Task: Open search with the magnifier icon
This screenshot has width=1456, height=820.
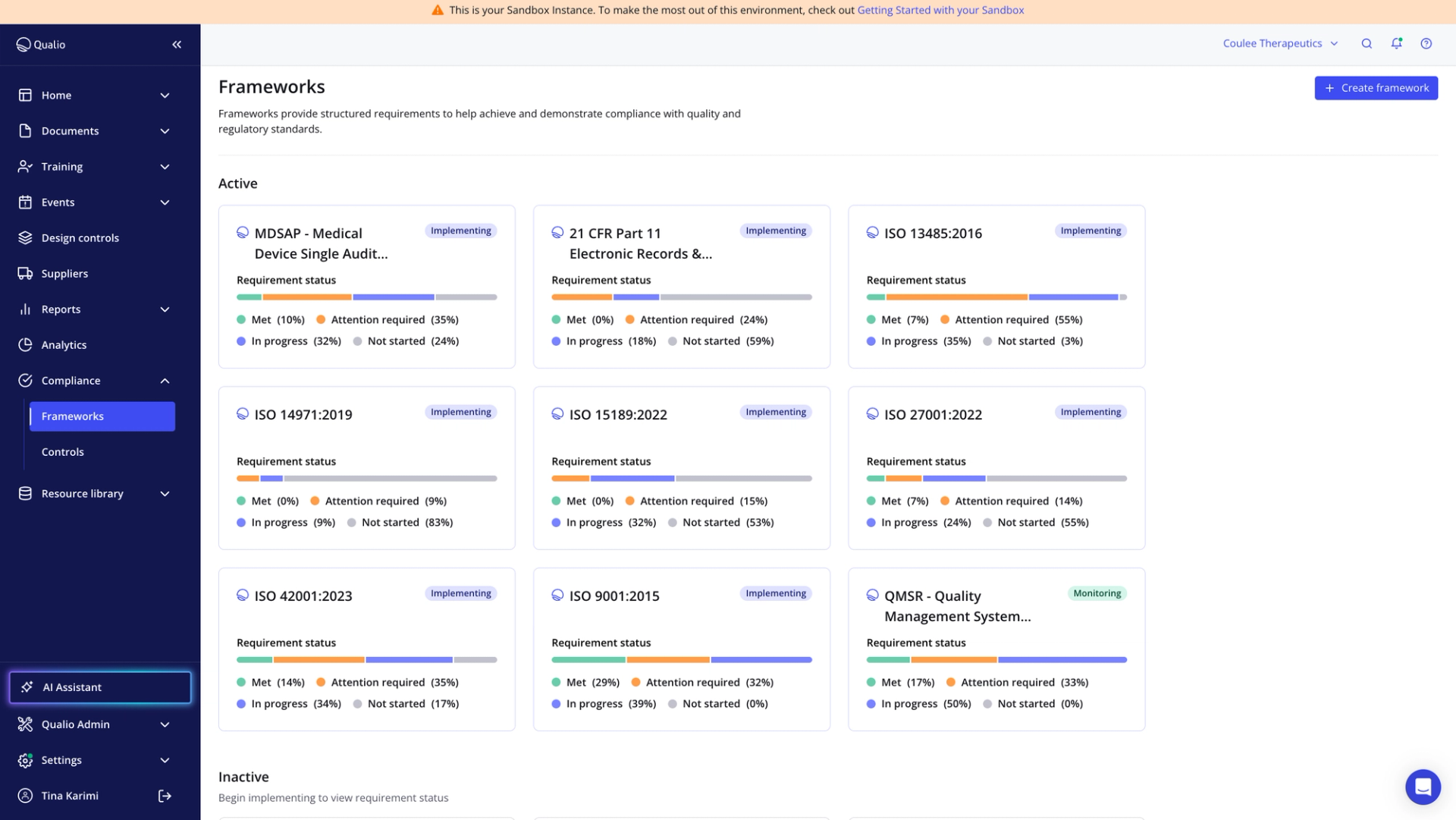Action: 1367,44
